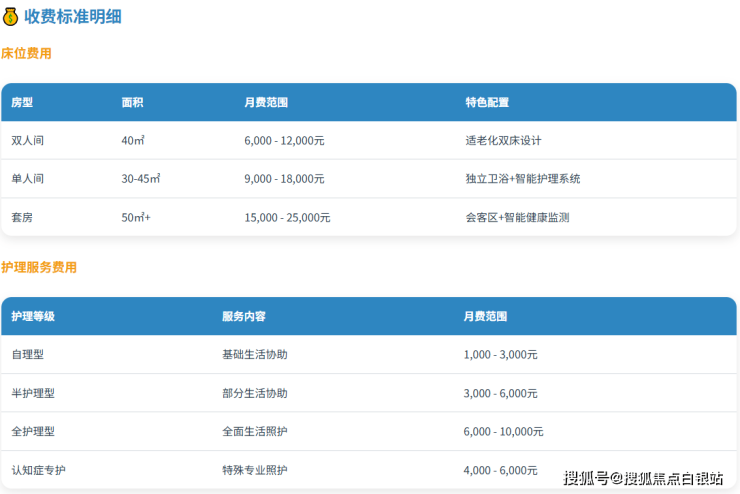Click the 面积 column header
740x494 pixels.
(132, 103)
